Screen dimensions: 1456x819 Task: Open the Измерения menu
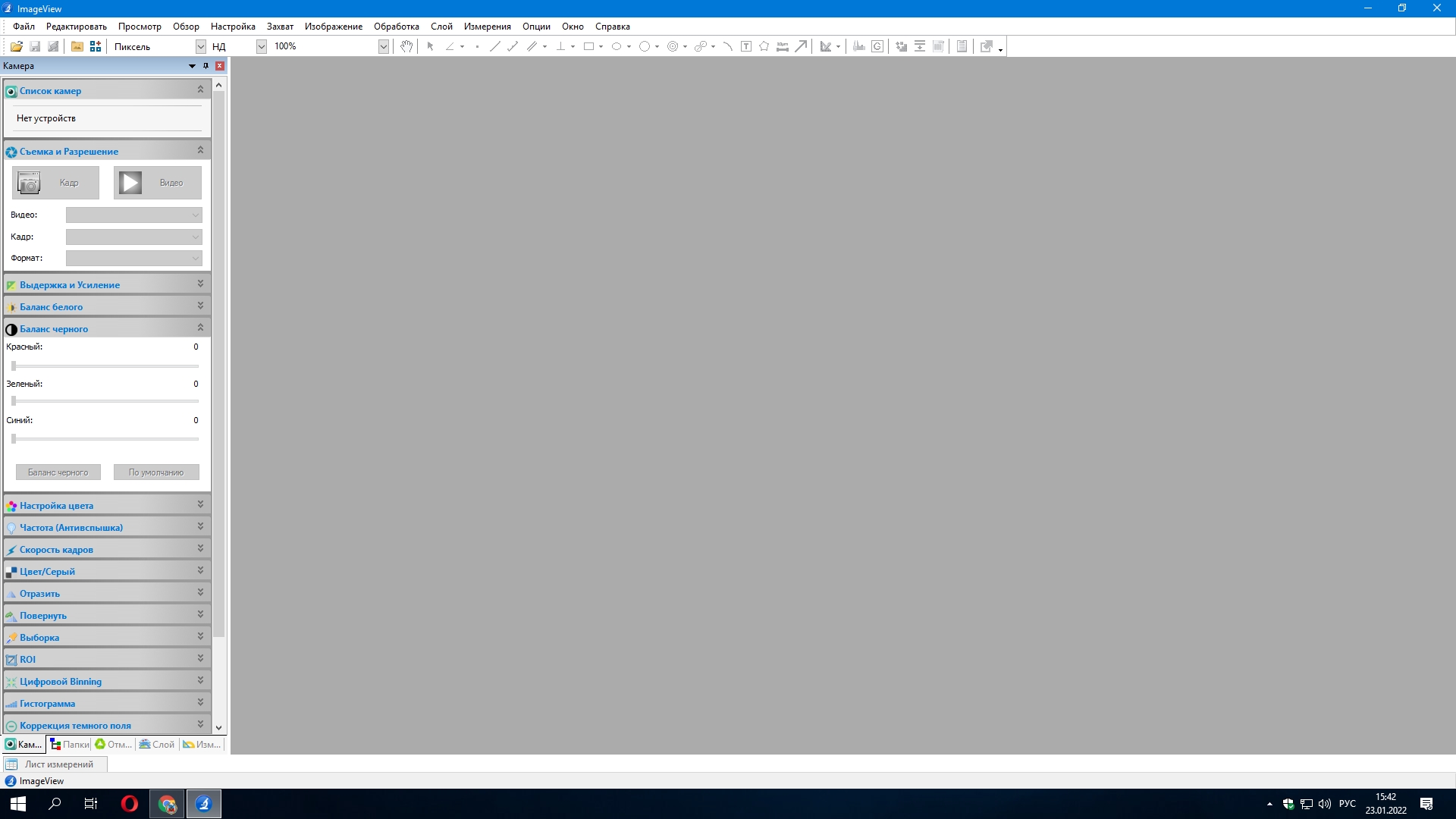click(x=487, y=27)
